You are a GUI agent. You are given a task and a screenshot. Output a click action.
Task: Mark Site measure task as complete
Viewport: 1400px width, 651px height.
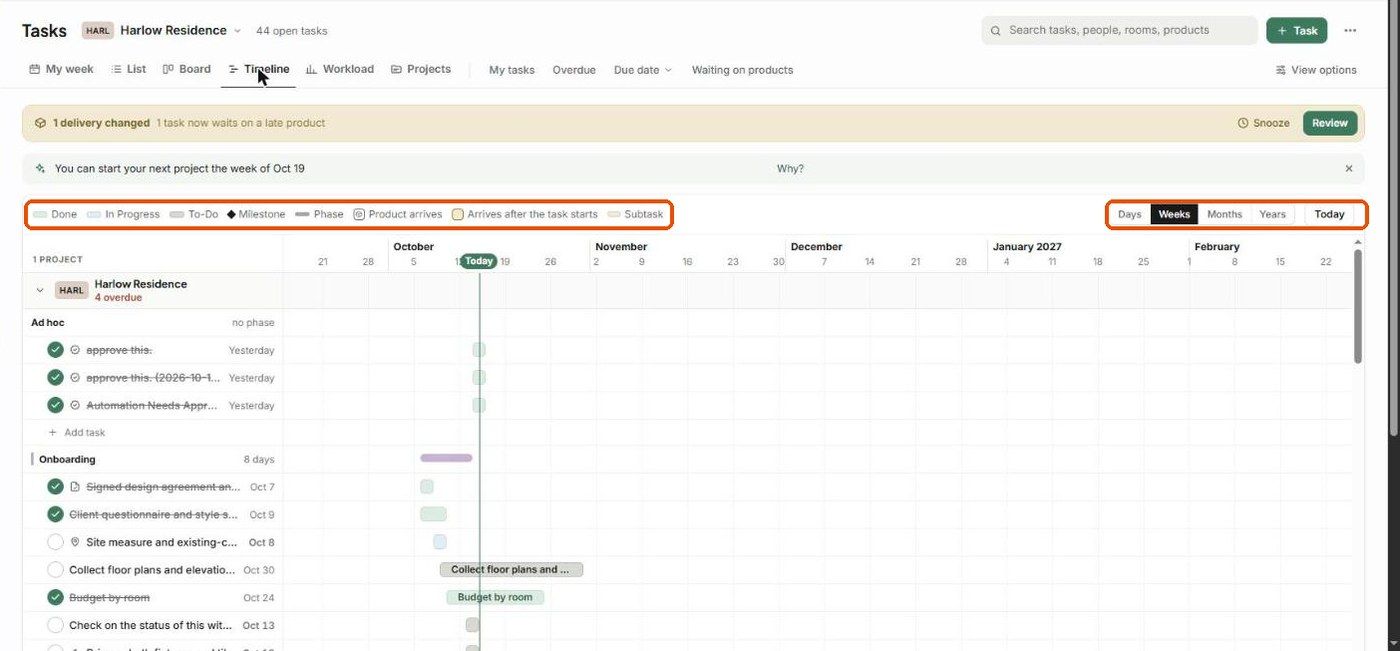(x=55, y=542)
